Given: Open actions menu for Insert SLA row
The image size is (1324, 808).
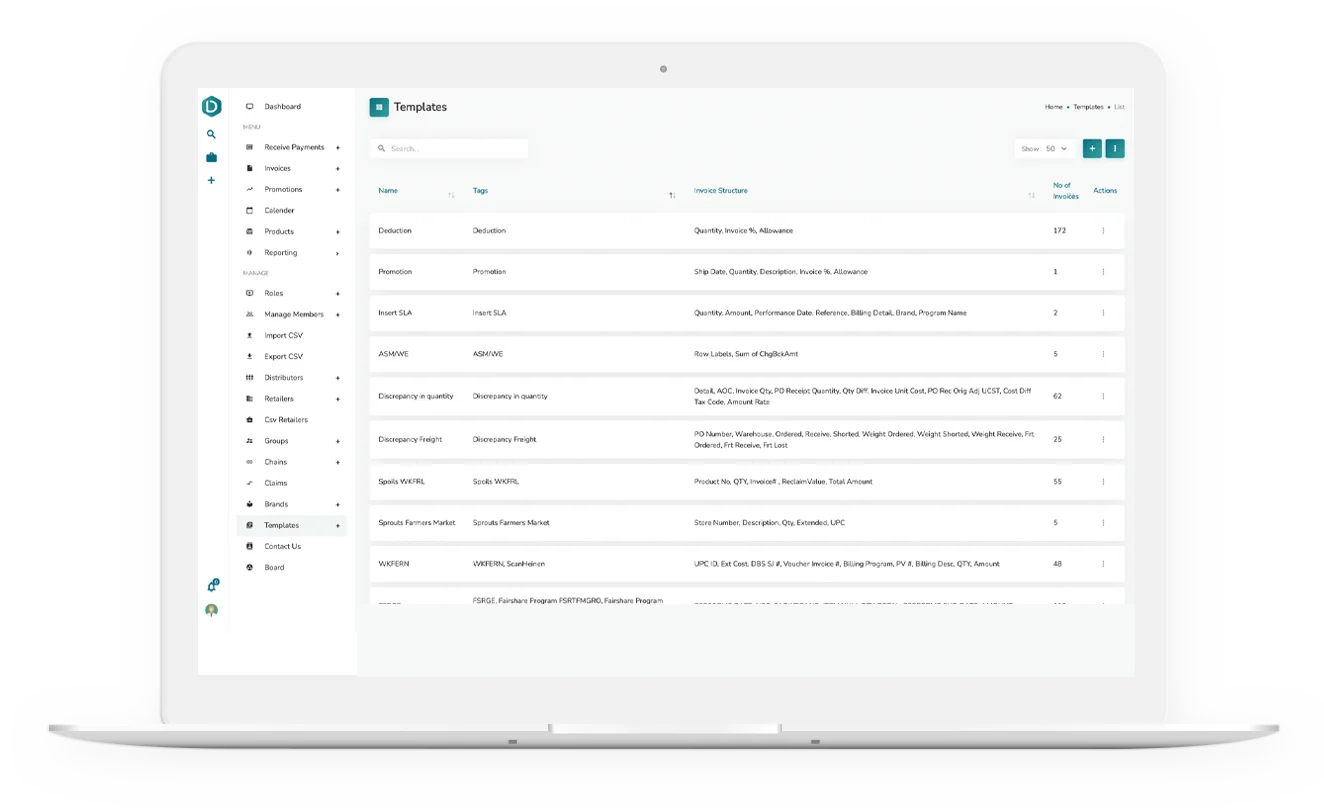Looking at the screenshot, I should (1103, 313).
